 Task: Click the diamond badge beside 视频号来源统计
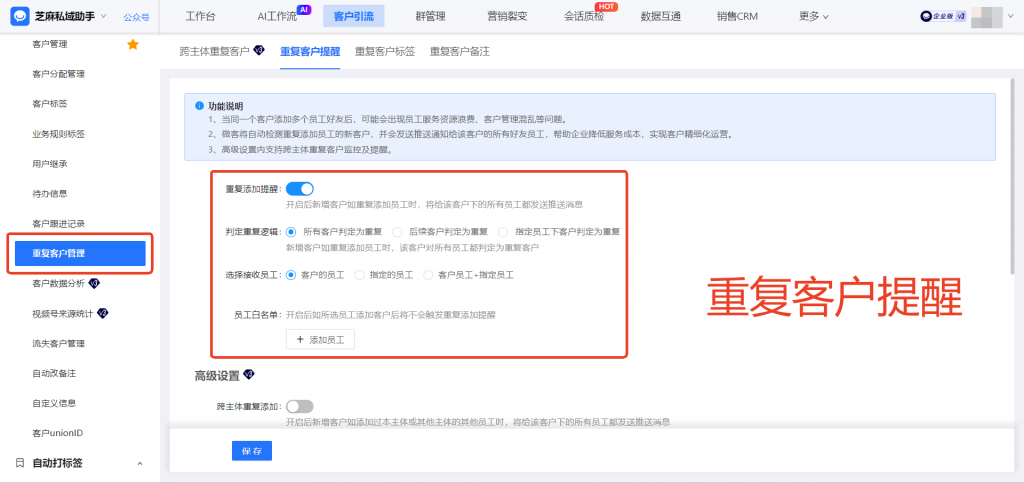click(x=103, y=313)
